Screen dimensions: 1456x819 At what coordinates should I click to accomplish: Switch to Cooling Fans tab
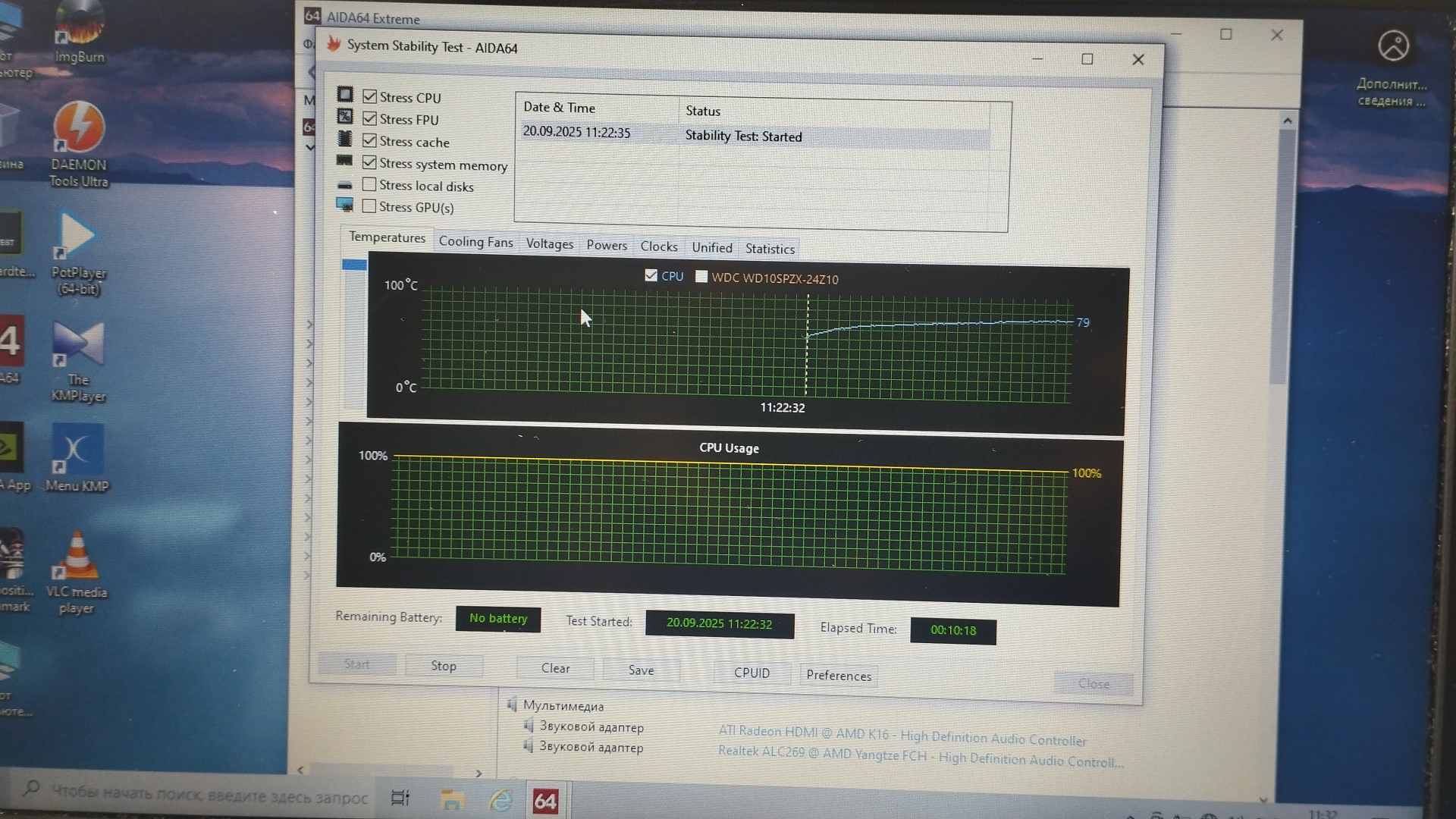(x=475, y=242)
